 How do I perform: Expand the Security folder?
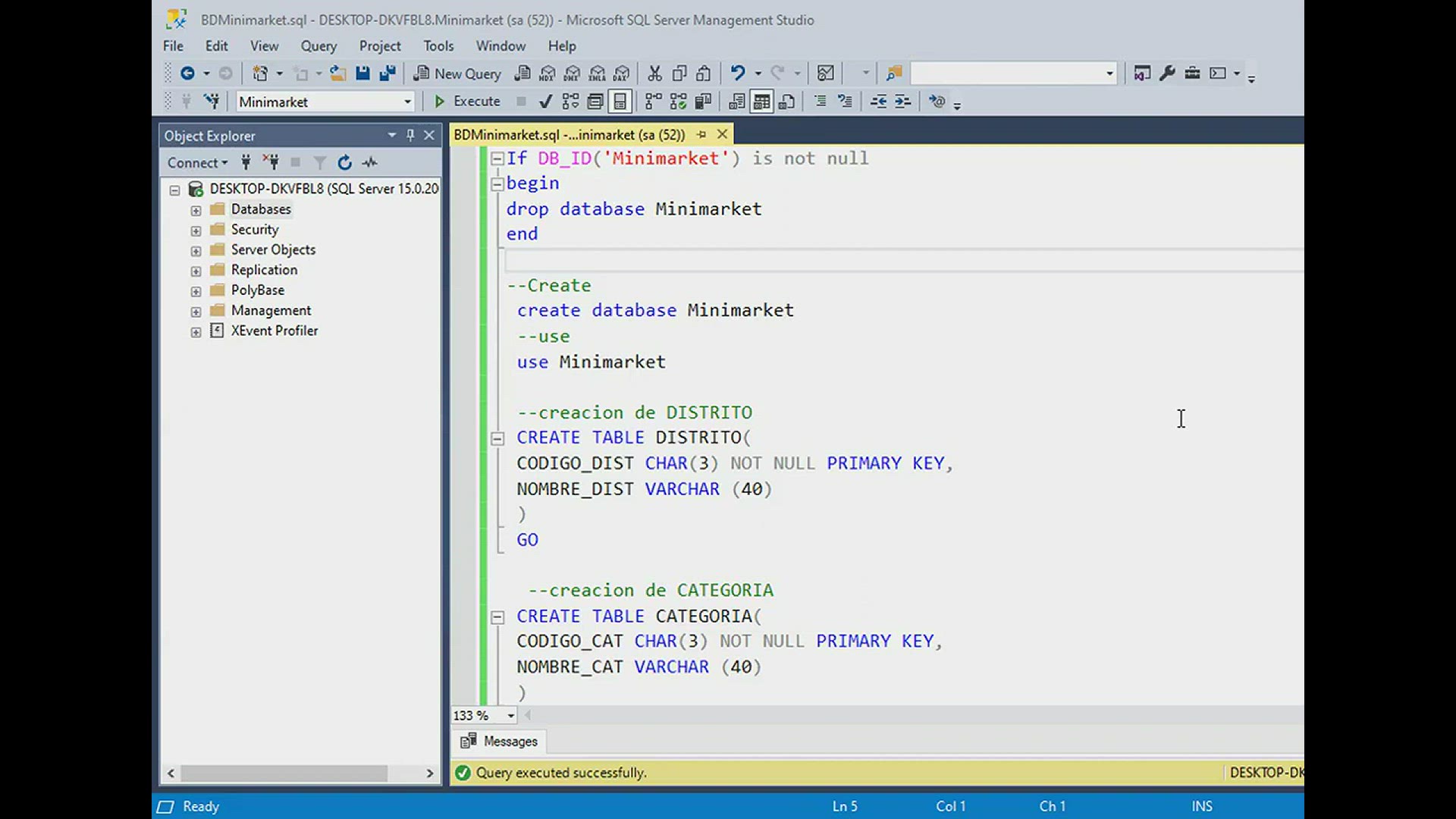pyautogui.click(x=196, y=231)
